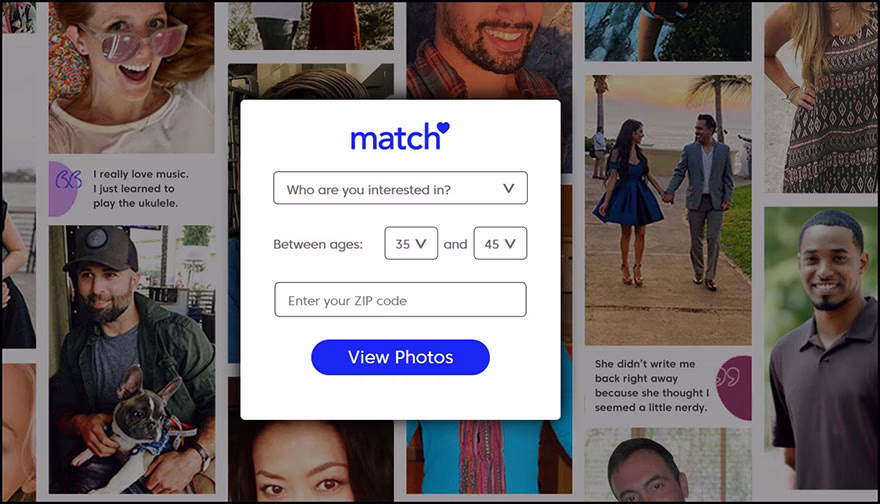880x504 pixels.
Task: Select the dark-haired woman's photo at bottom
Action: [x=310, y=460]
